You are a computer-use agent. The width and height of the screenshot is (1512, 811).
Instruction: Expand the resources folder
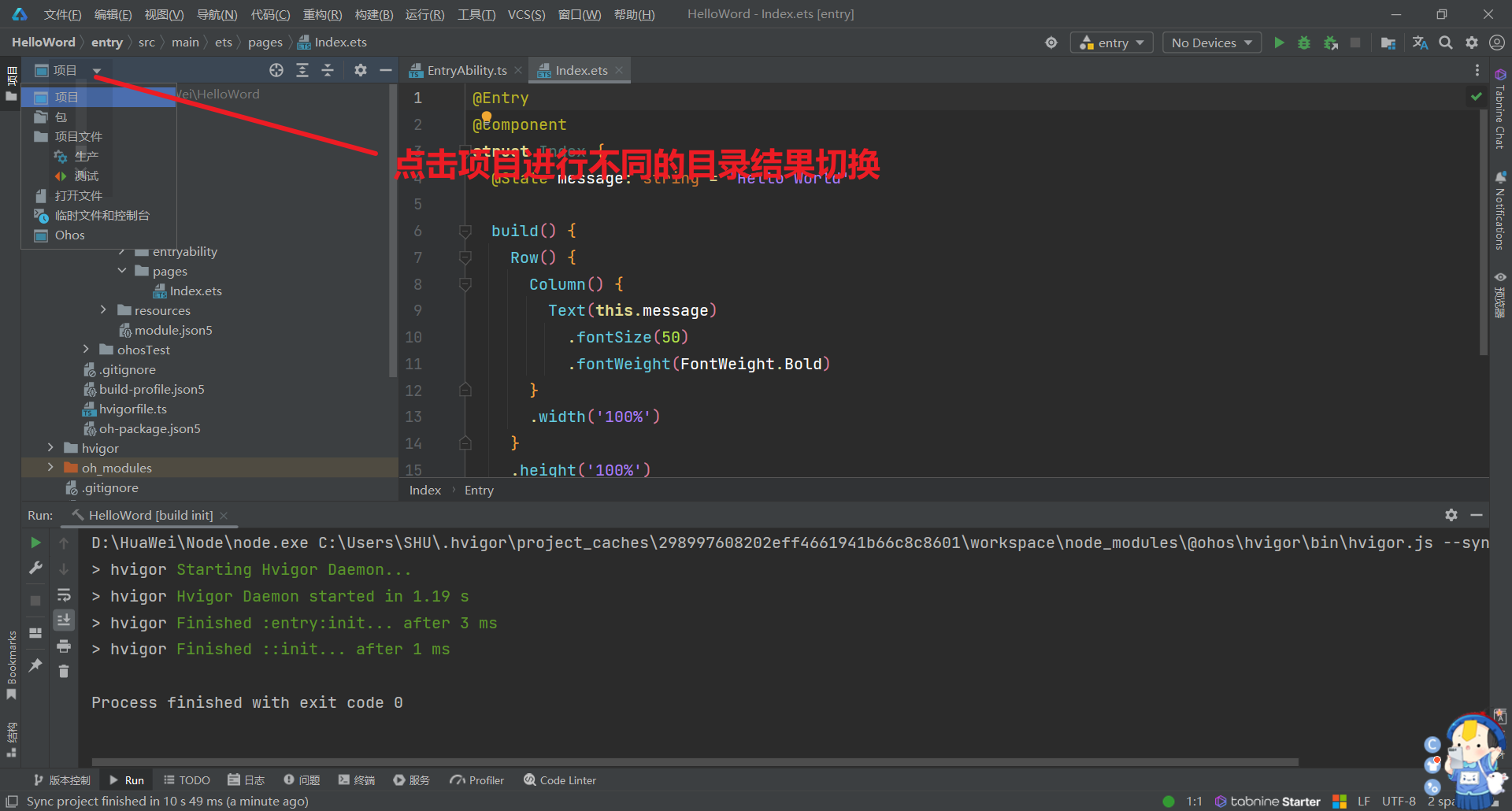coord(103,310)
